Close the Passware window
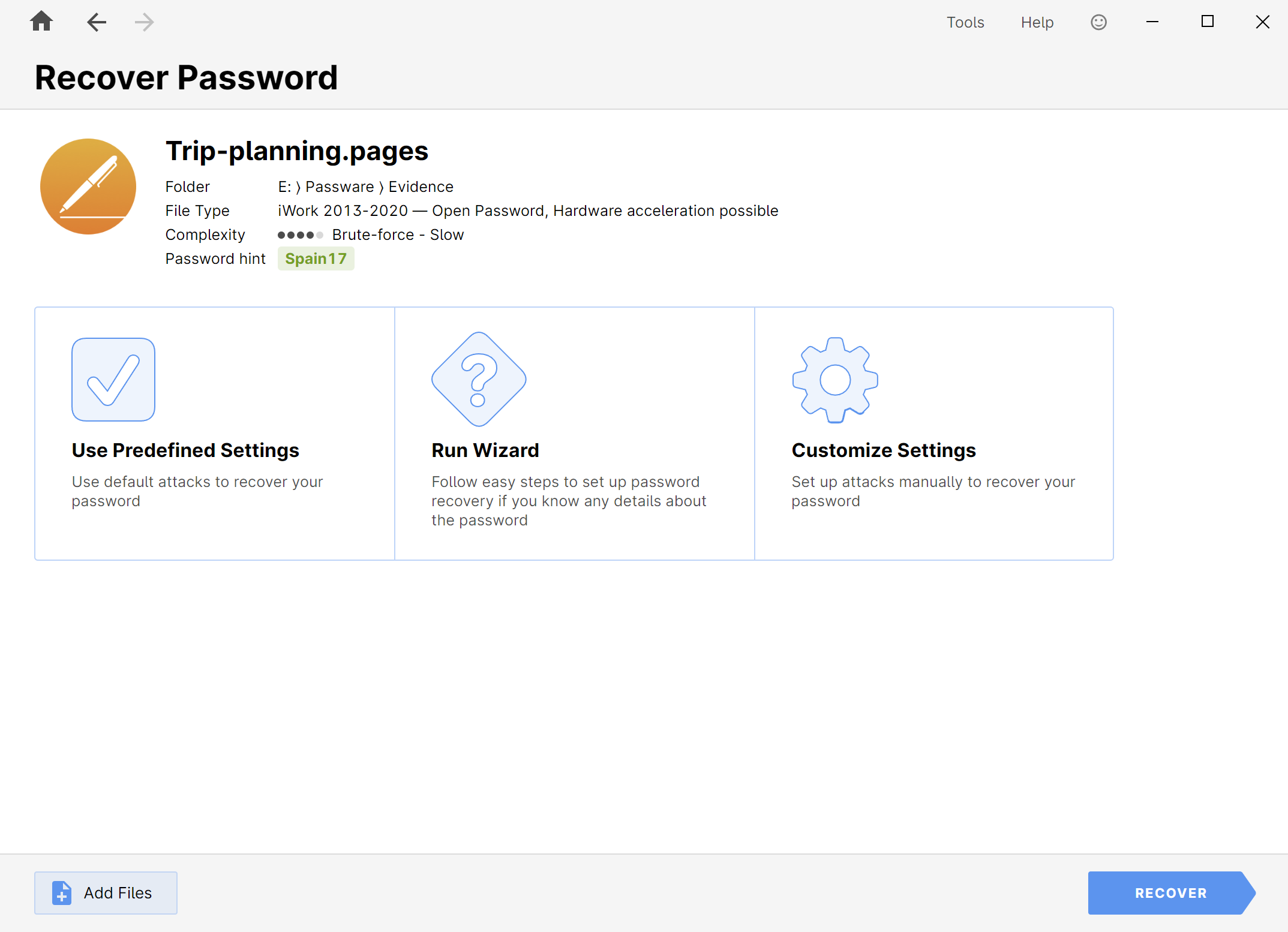Screen dimensions: 1288x932 tap(1262, 22)
